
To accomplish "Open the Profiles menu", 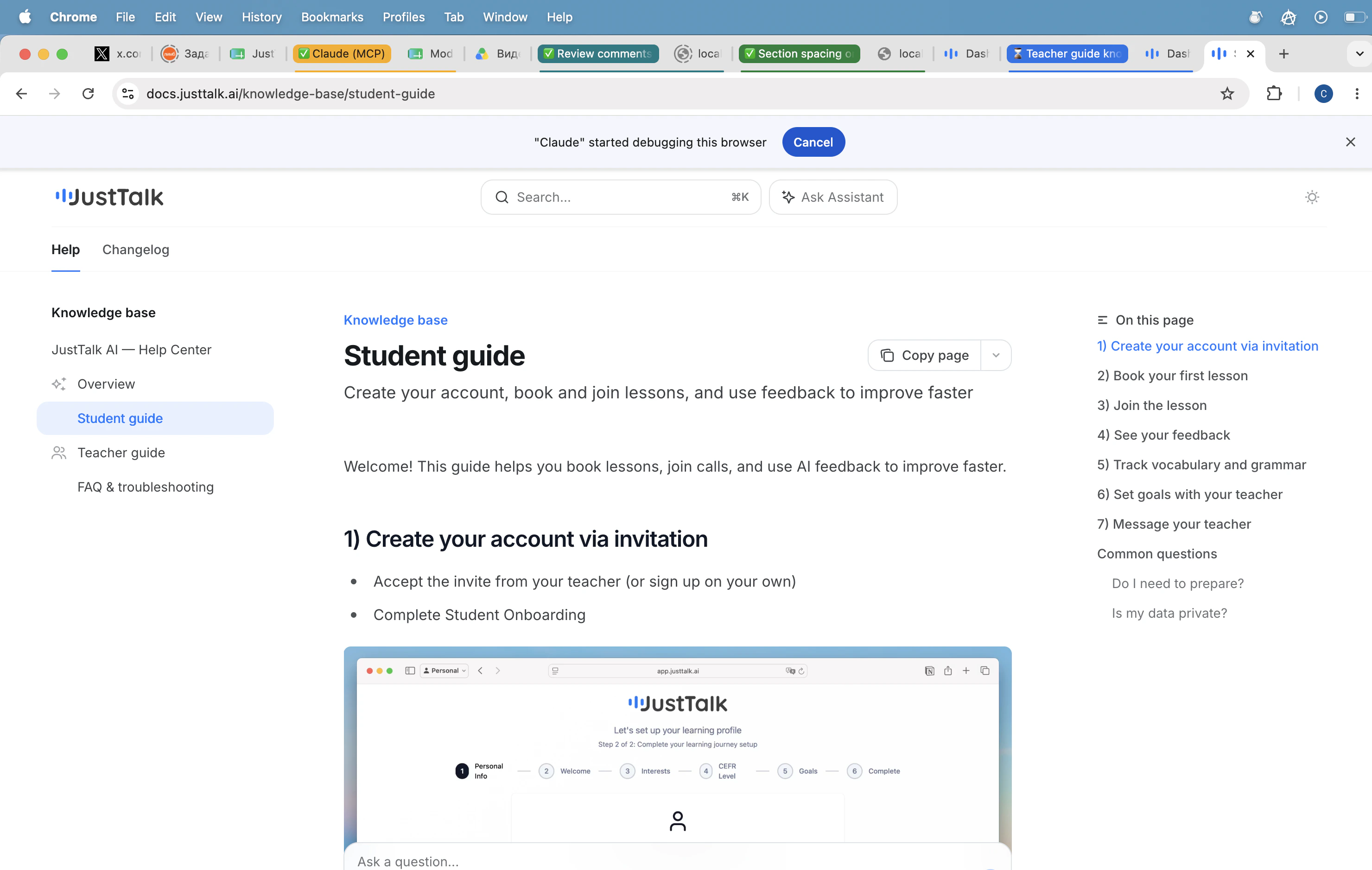I will [x=403, y=17].
